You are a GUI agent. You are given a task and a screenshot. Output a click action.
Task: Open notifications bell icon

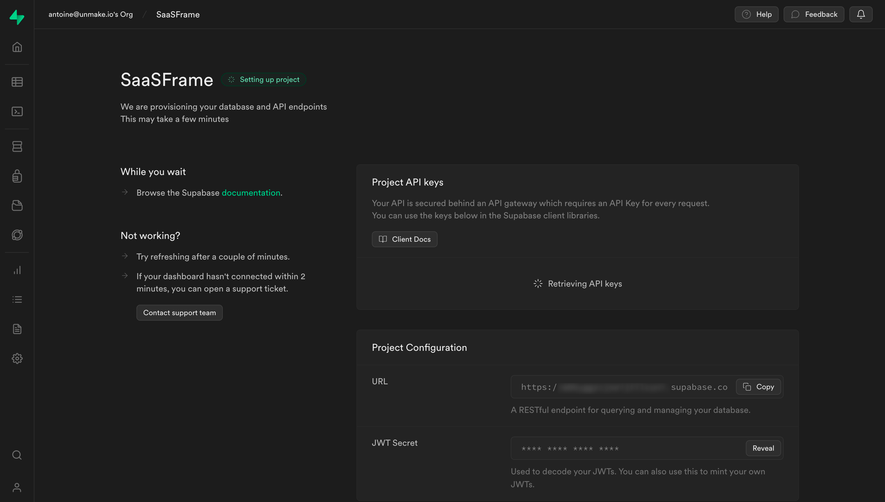point(861,14)
